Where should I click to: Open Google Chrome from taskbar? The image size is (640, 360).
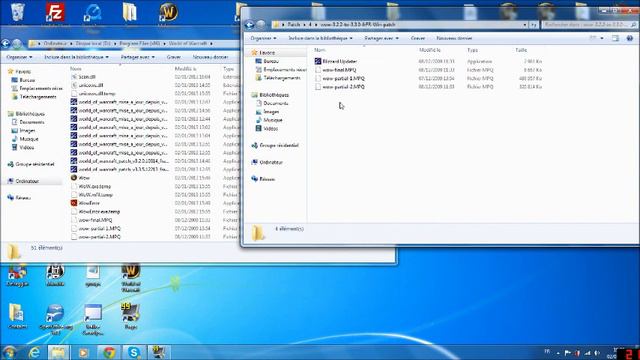click(x=109, y=353)
